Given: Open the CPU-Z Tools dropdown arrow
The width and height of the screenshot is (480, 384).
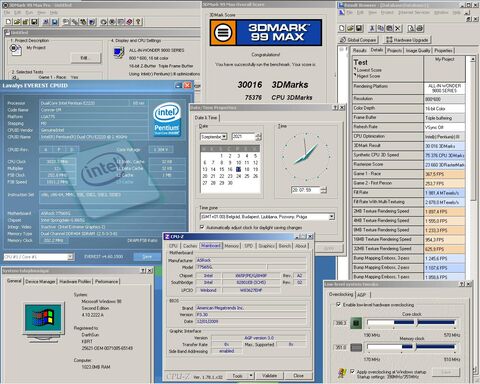Looking at the screenshot, I should tap(251, 376).
